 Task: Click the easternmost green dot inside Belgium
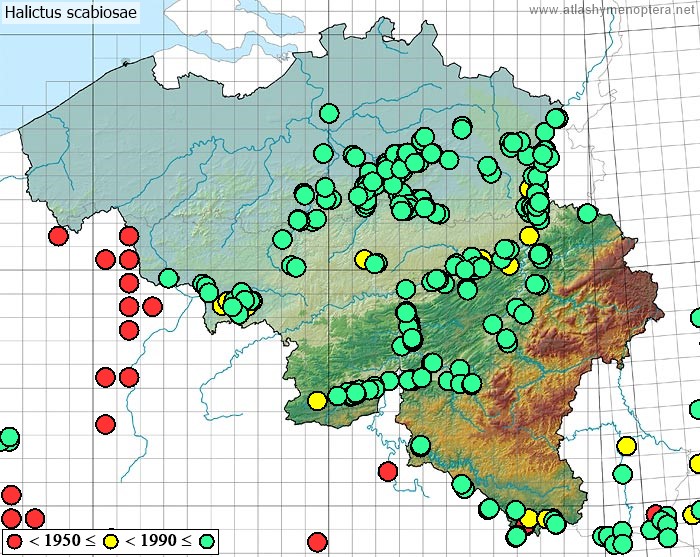point(588,213)
